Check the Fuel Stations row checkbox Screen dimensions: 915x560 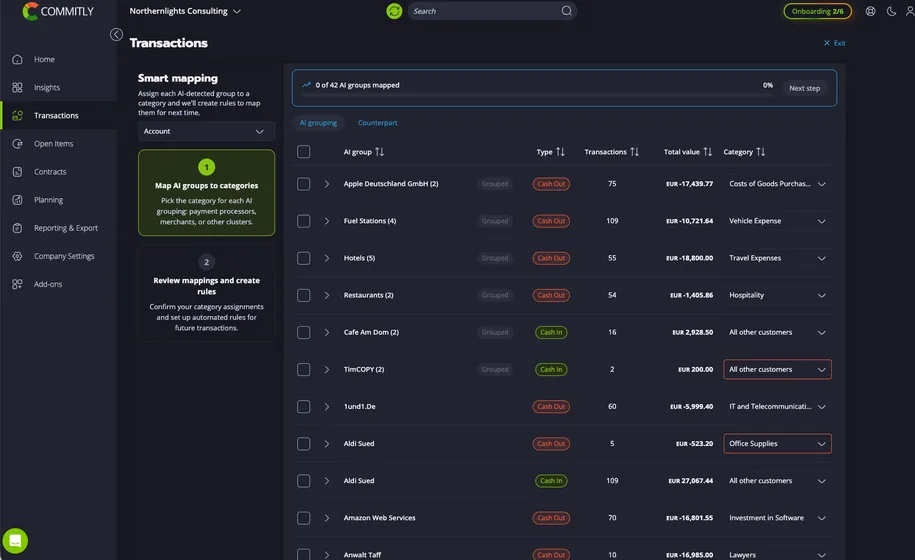(303, 221)
